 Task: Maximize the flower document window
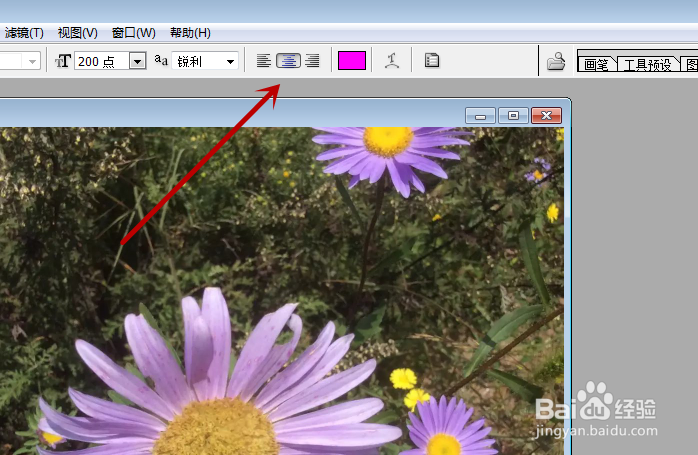[513, 116]
